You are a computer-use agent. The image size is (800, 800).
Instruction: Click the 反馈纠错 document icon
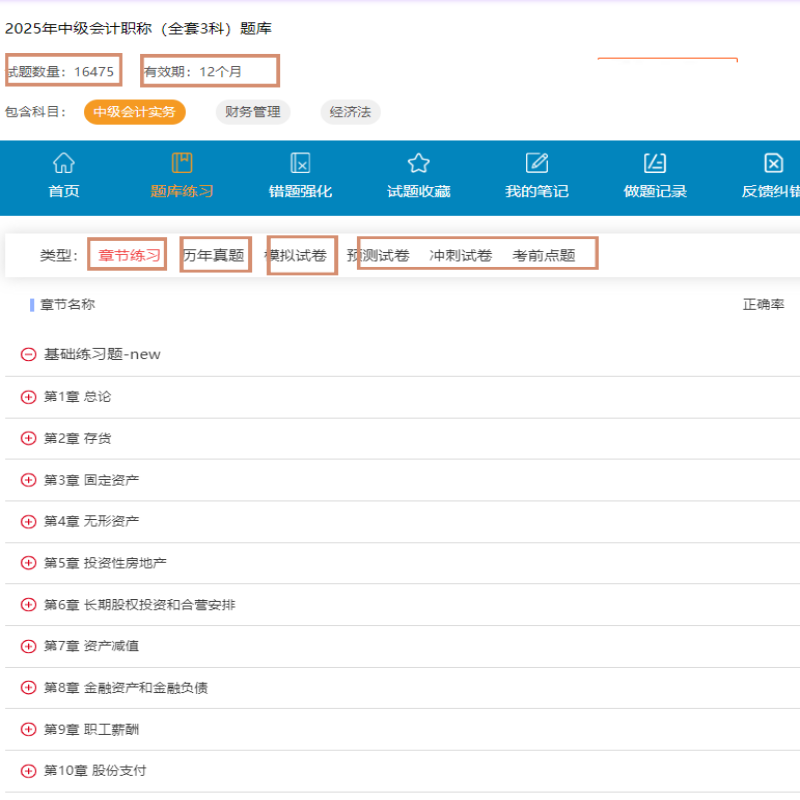click(773, 163)
